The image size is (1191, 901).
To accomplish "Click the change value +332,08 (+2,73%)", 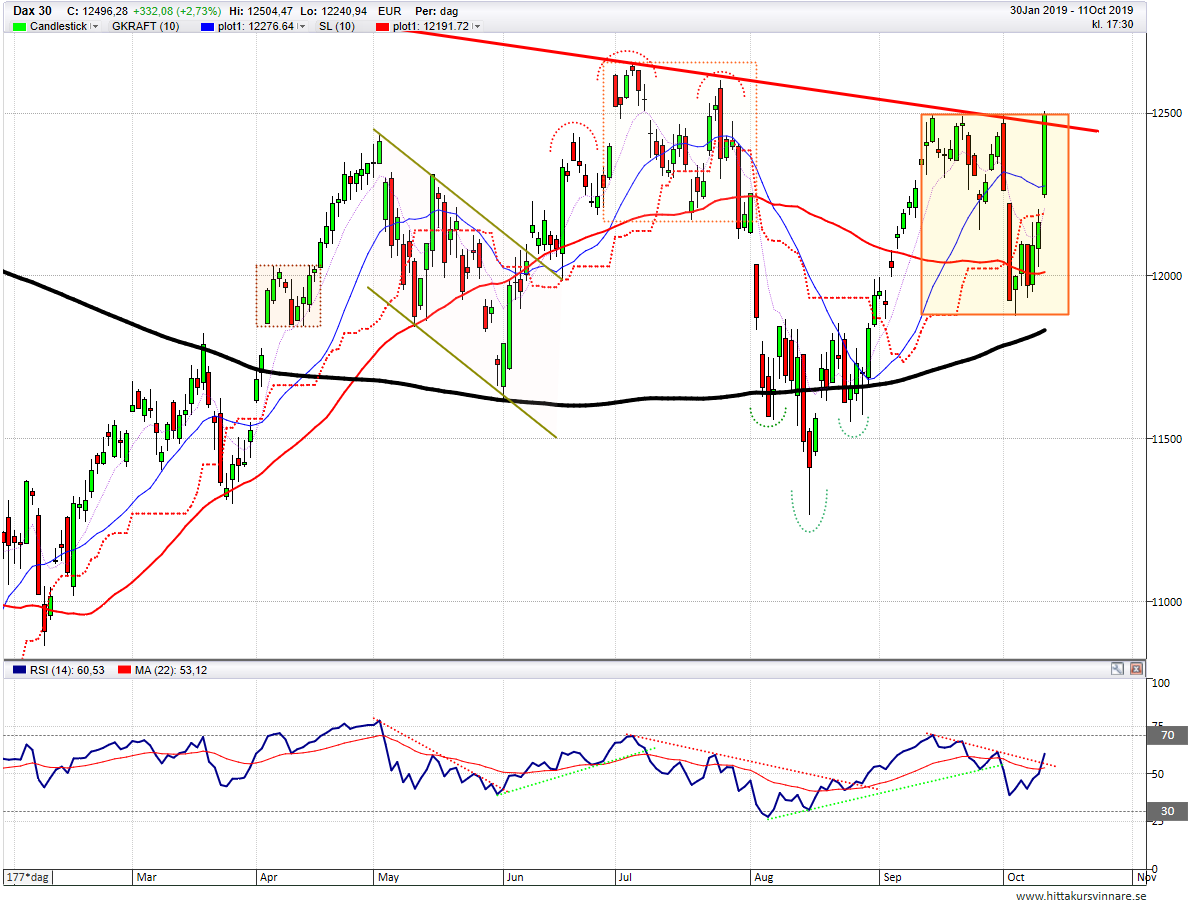I will click(x=177, y=11).
